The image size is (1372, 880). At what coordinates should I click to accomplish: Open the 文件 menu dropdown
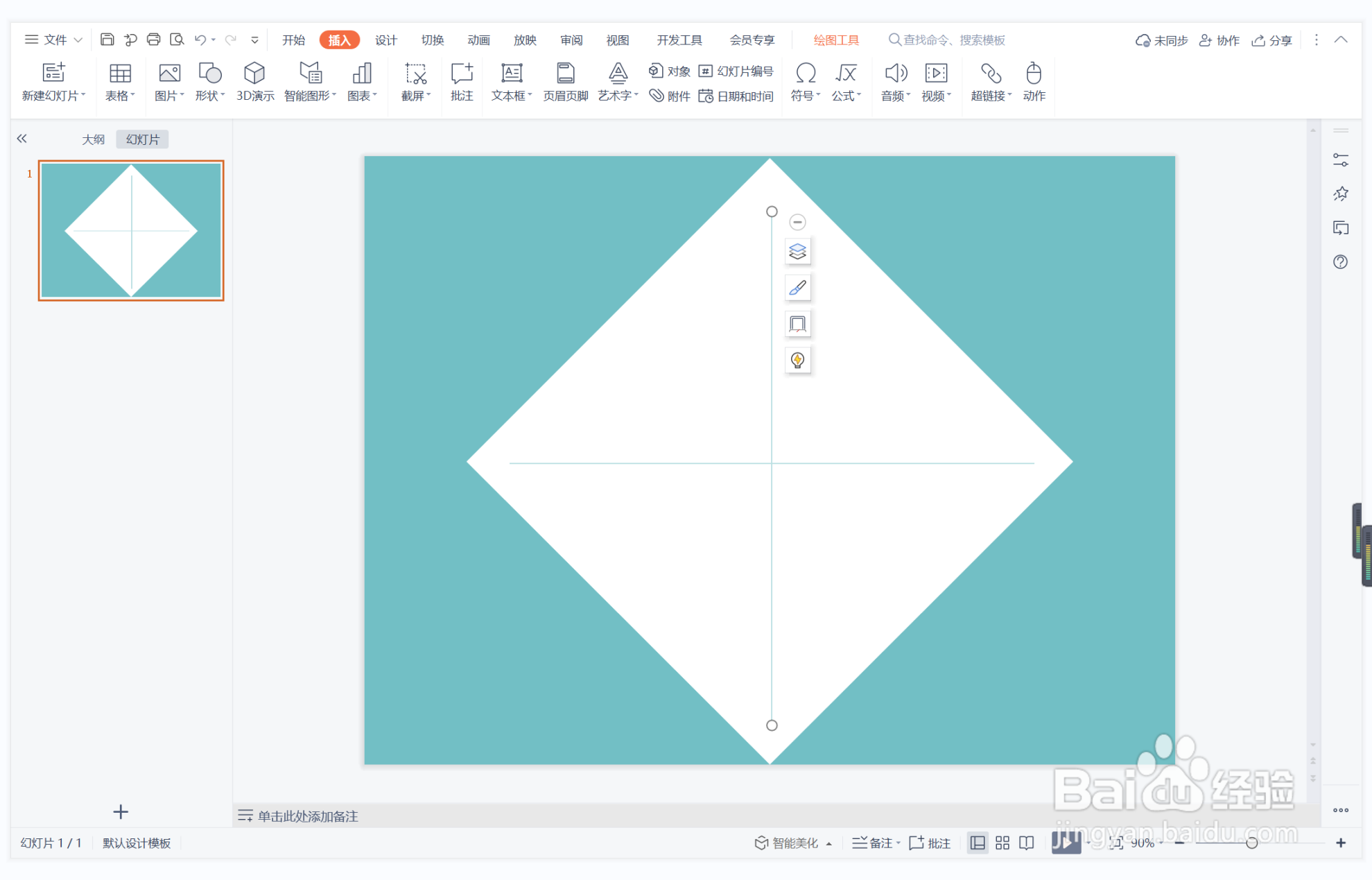54,40
